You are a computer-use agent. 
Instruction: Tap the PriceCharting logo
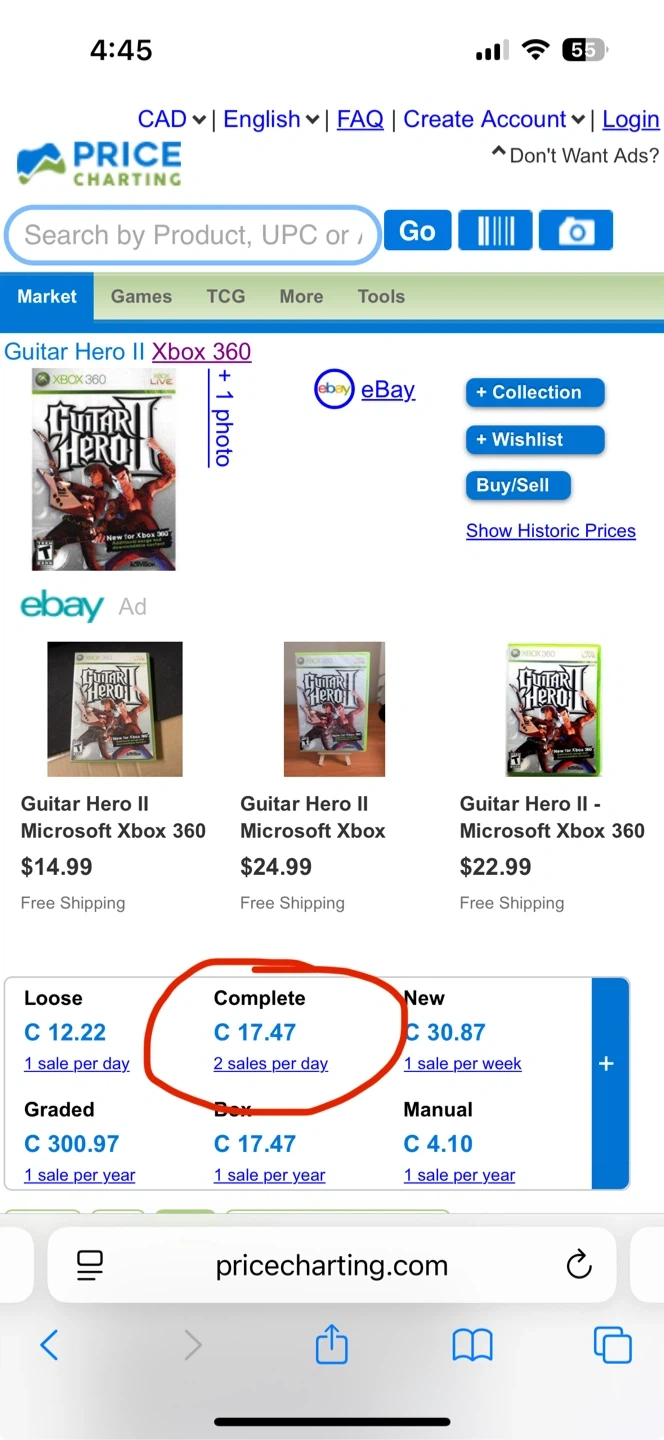pyautogui.click(x=99, y=165)
